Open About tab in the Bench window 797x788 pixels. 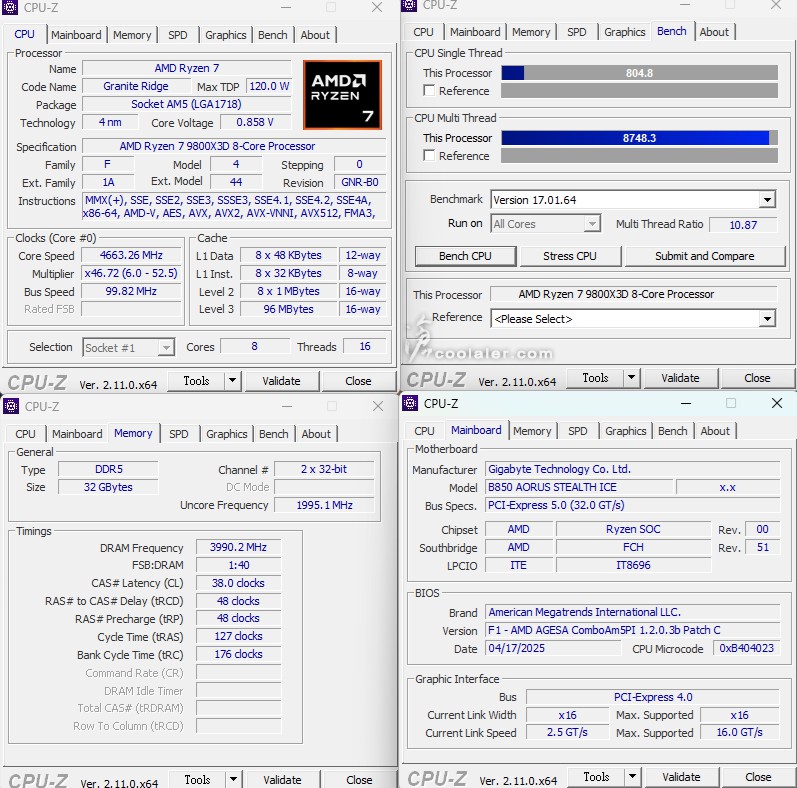click(x=714, y=32)
